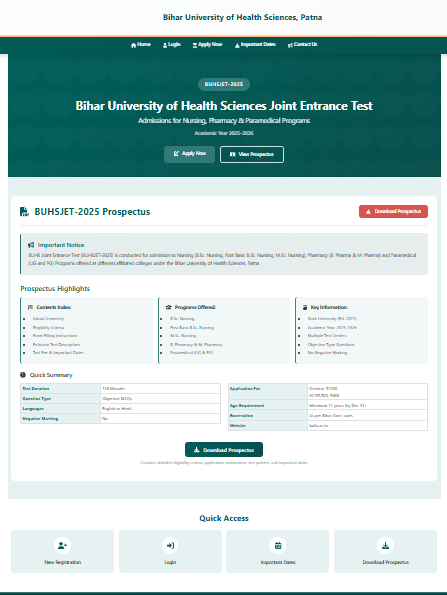The image size is (447, 595).
Task: Click the prospectus document icon beside BUHSJET-2025 Prospectus
Action: point(24,212)
